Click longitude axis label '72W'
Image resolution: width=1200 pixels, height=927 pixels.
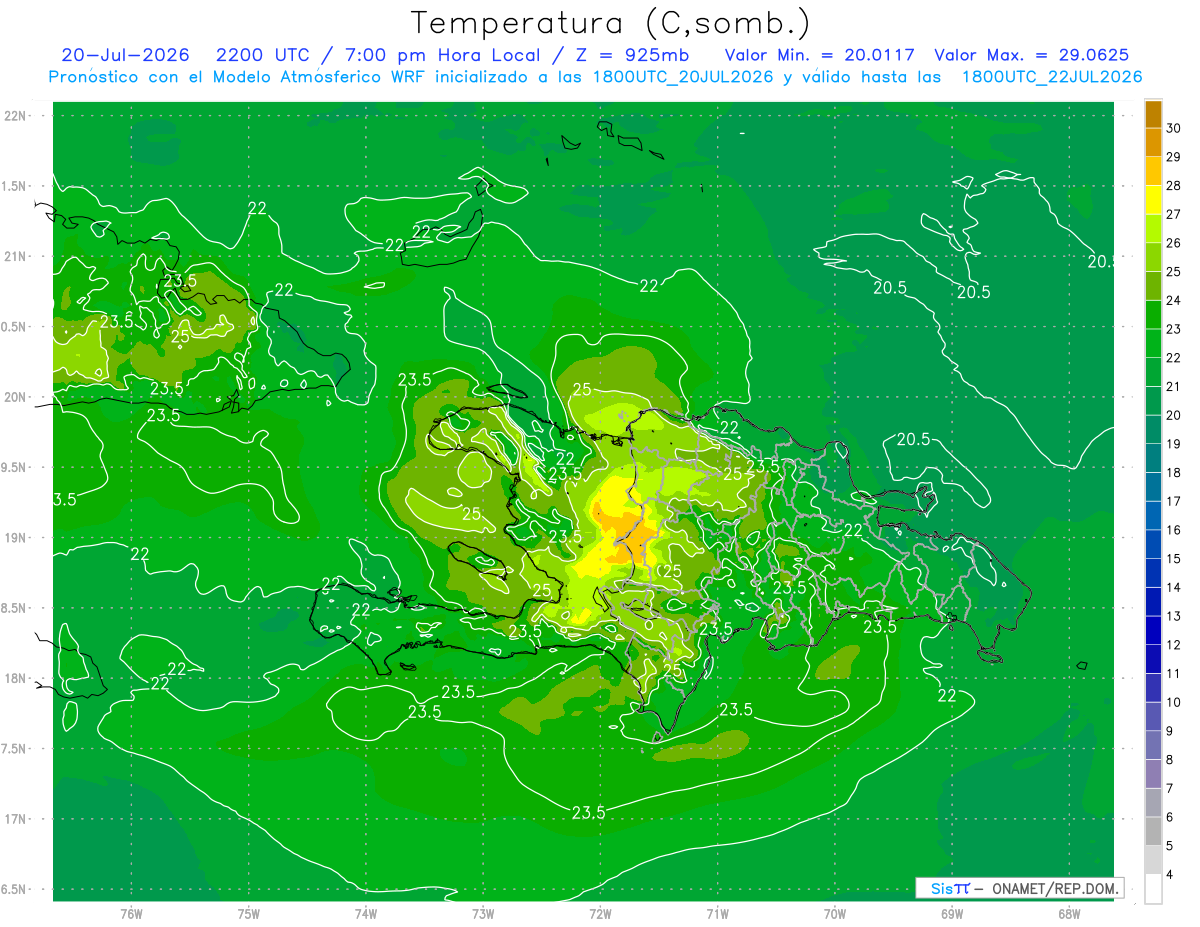pos(600,913)
